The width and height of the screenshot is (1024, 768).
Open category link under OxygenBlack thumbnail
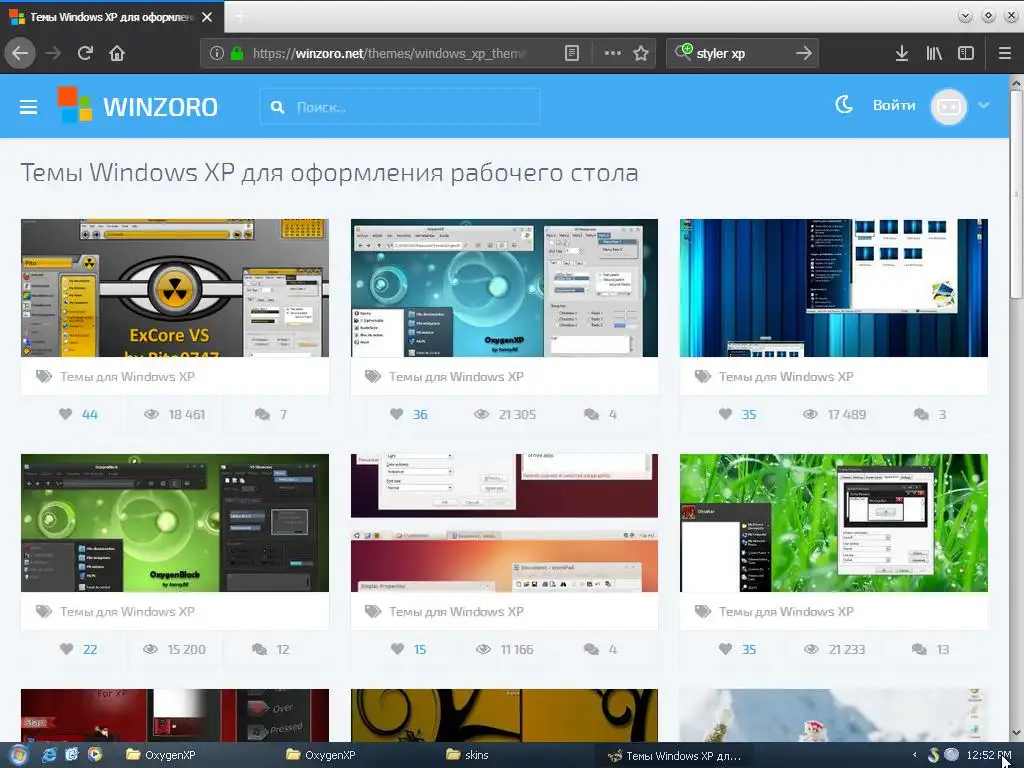(x=127, y=611)
